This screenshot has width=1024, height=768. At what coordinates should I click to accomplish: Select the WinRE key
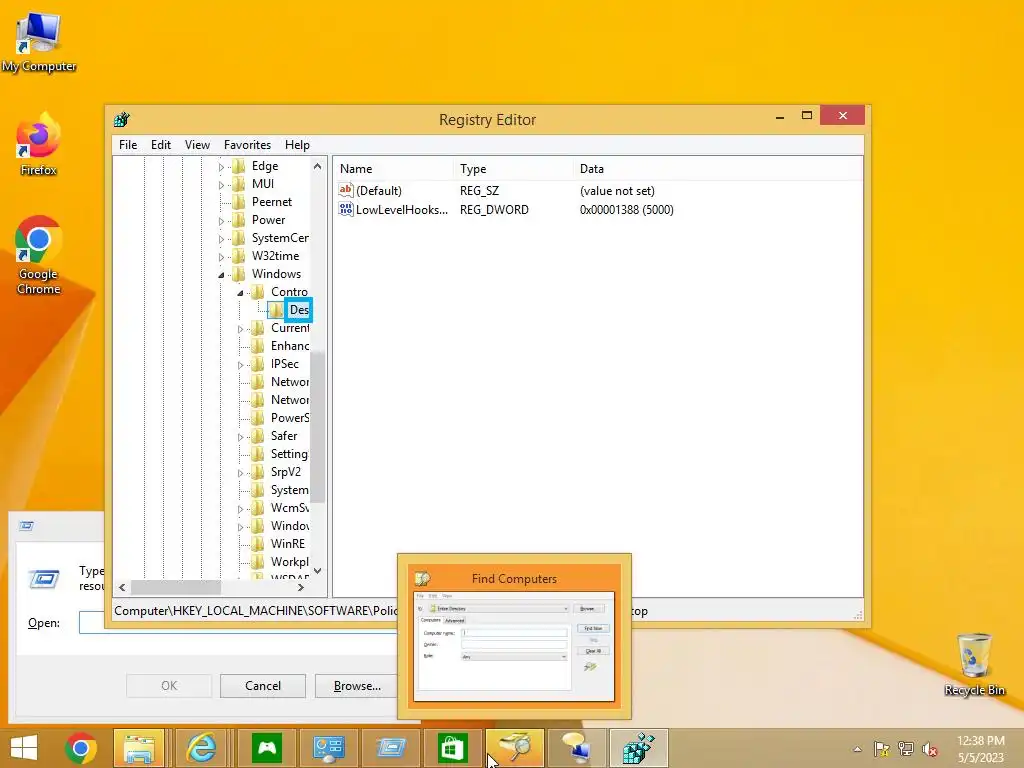coord(287,543)
